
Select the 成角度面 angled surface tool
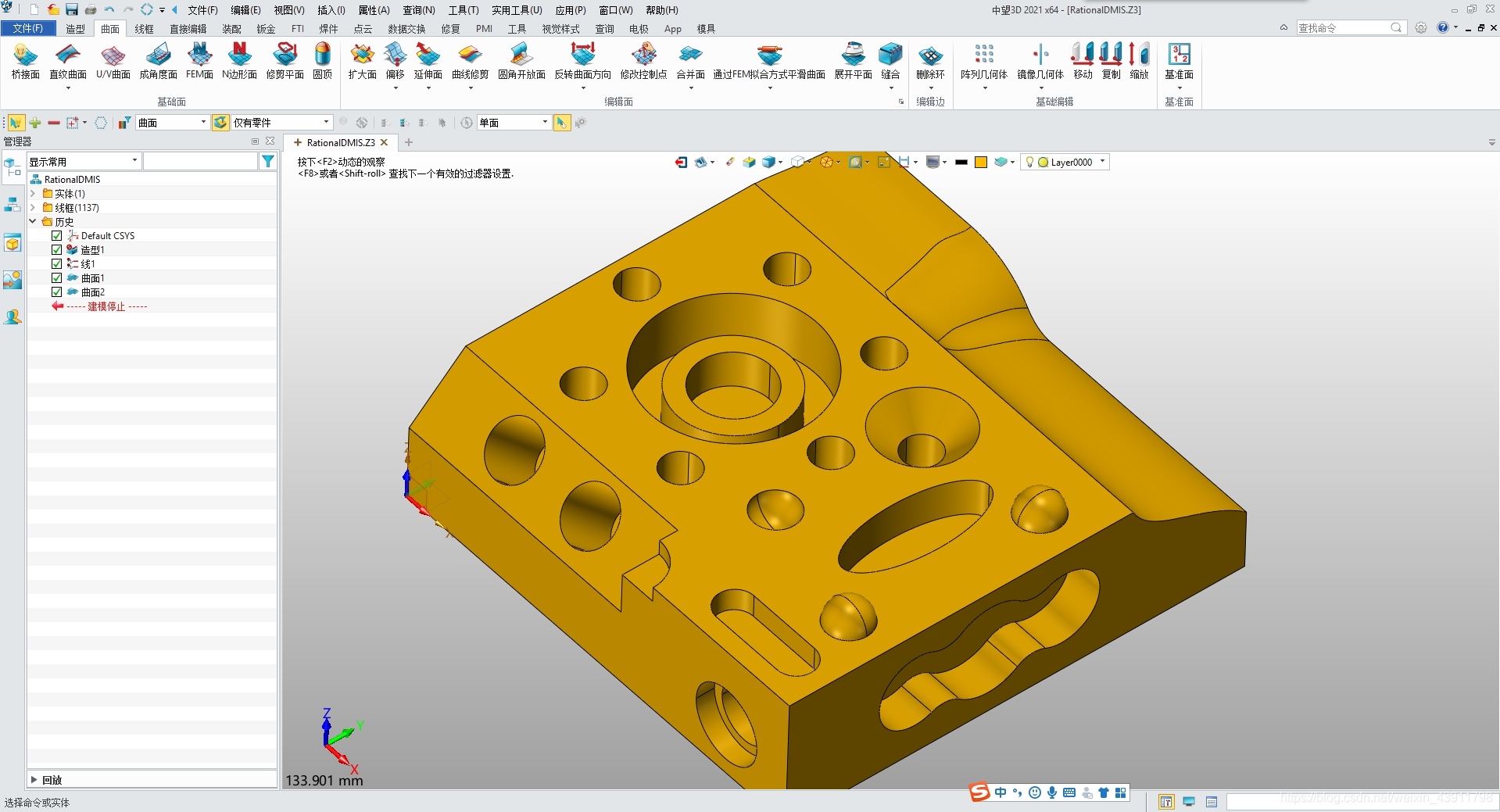(x=159, y=61)
